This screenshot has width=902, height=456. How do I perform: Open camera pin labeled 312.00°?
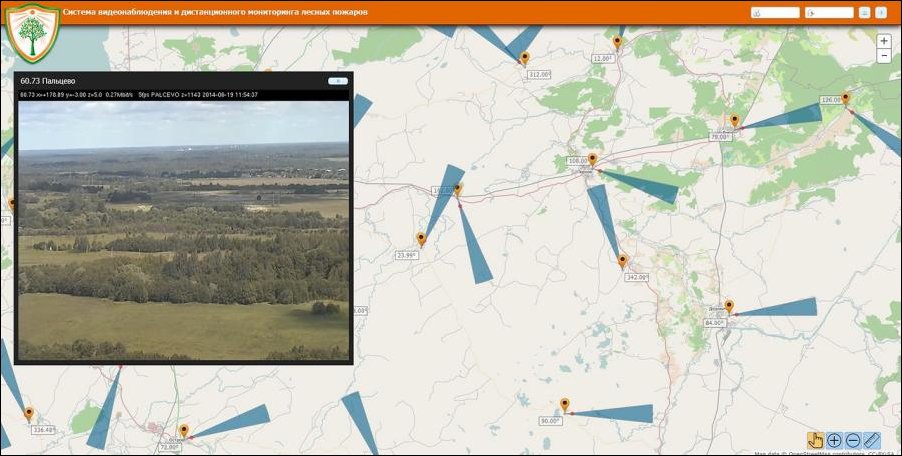tap(524, 58)
